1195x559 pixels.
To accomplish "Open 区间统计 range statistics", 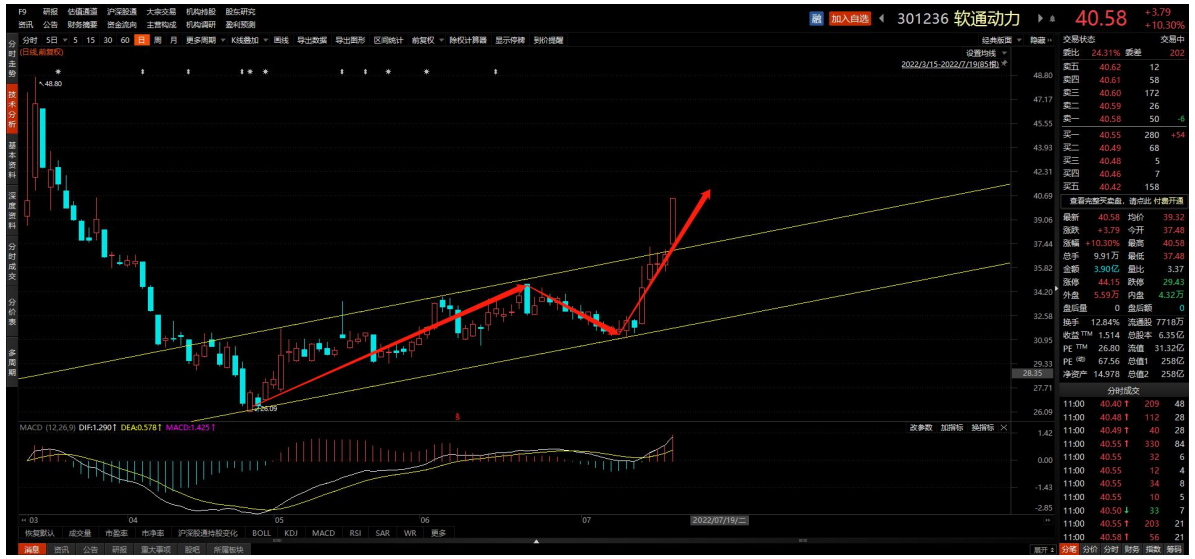I will pos(388,40).
